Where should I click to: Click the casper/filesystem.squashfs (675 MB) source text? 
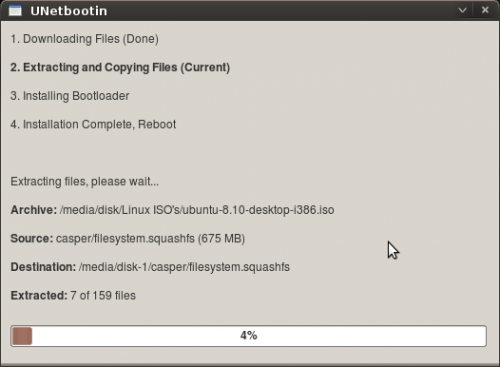[x=150, y=239]
